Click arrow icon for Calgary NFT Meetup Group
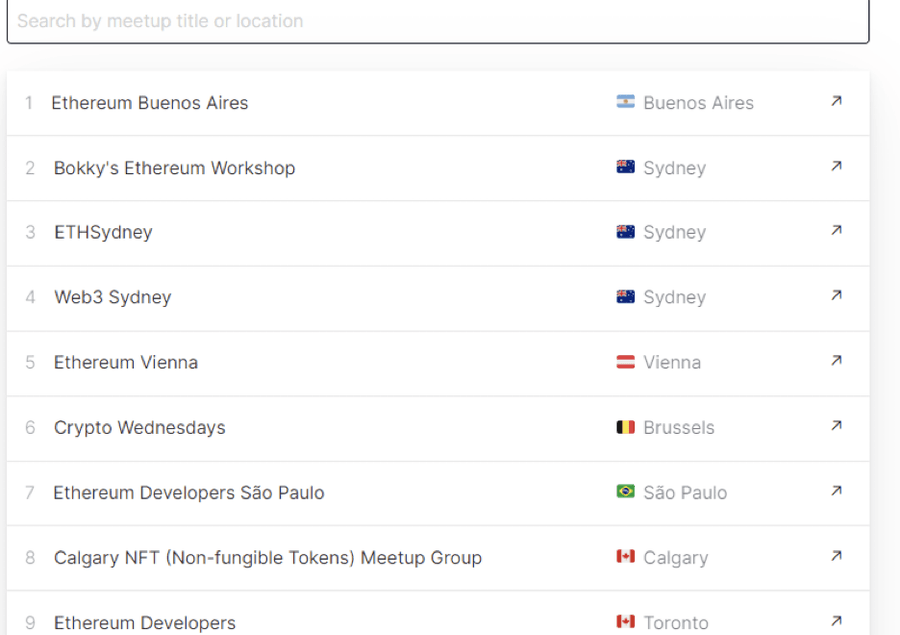The width and height of the screenshot is (900, 635). (836, 556)
